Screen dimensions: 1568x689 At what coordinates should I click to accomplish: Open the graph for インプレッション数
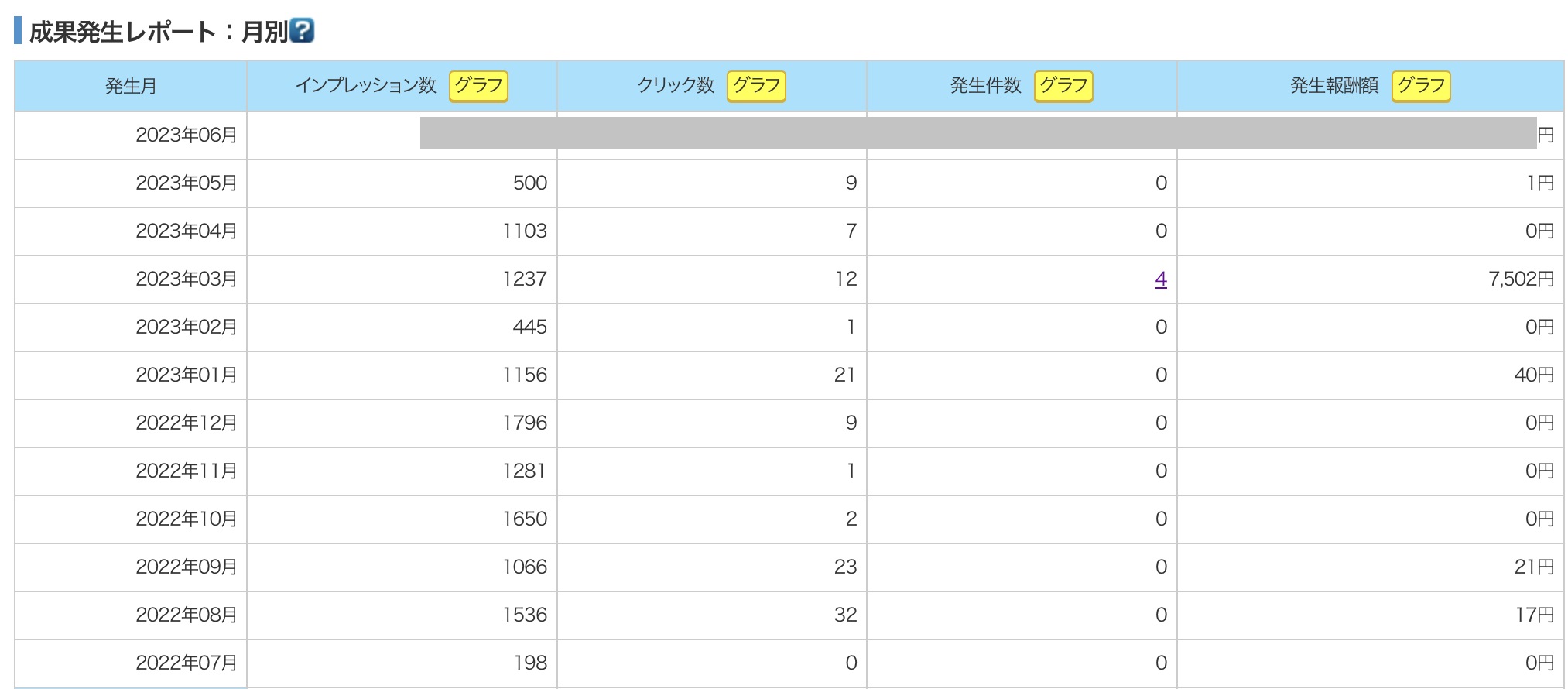(x=478, y=86)
